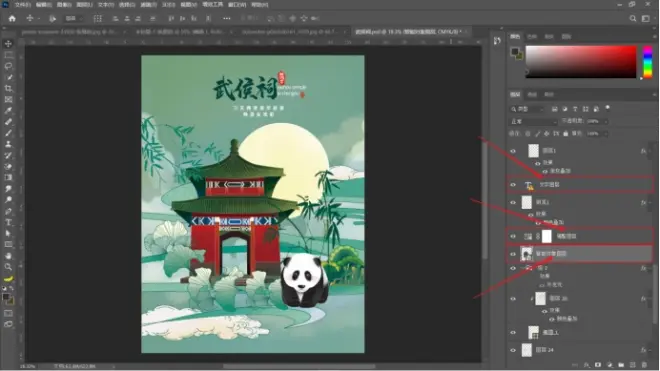Image resolution: width=660 pixels, height=371 pixels.
Task: Select the Hand tool
Action: click(8, 256)
